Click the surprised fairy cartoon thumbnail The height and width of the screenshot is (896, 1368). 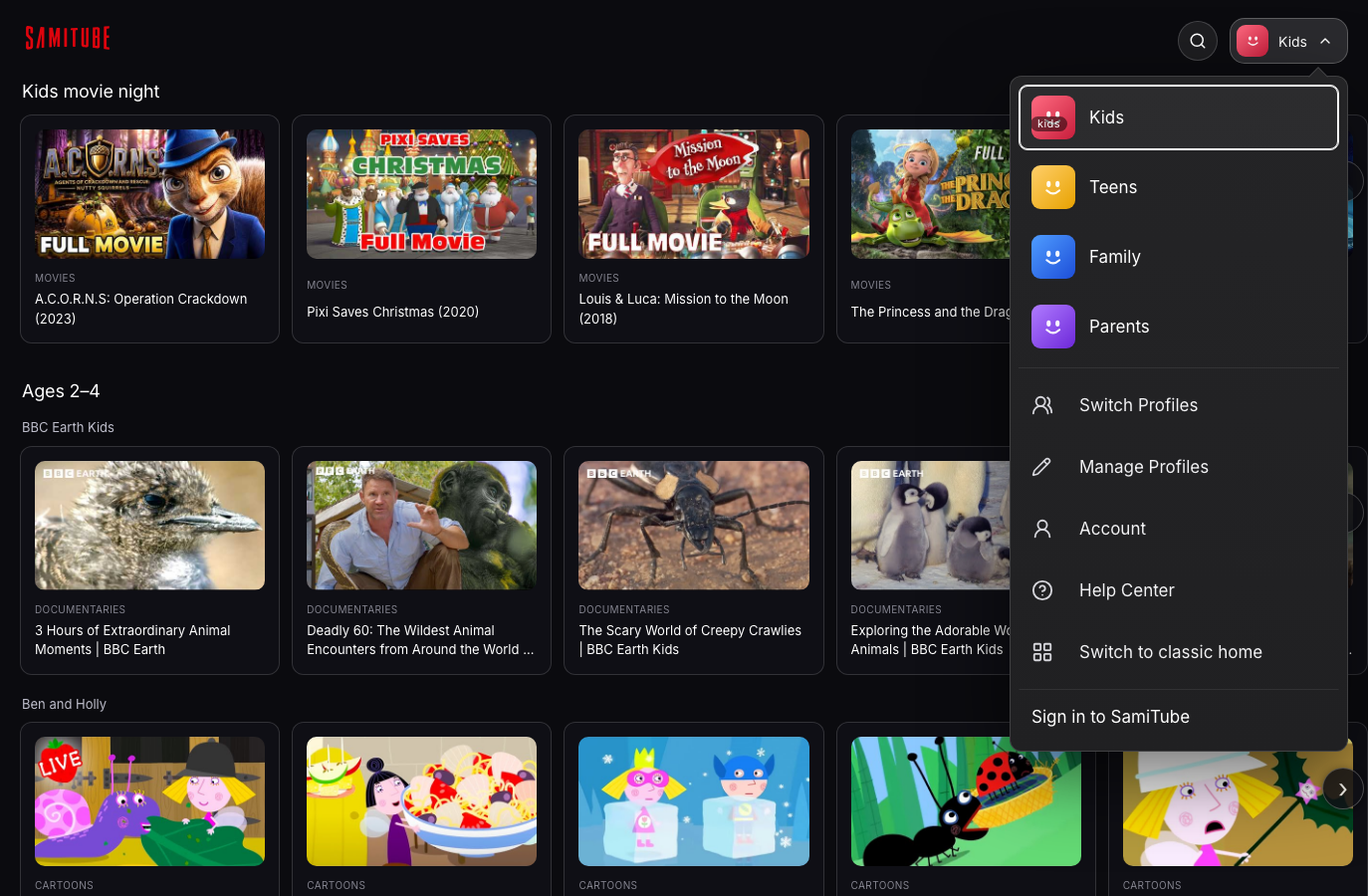pyautogui.click(x=1238, y=808)
